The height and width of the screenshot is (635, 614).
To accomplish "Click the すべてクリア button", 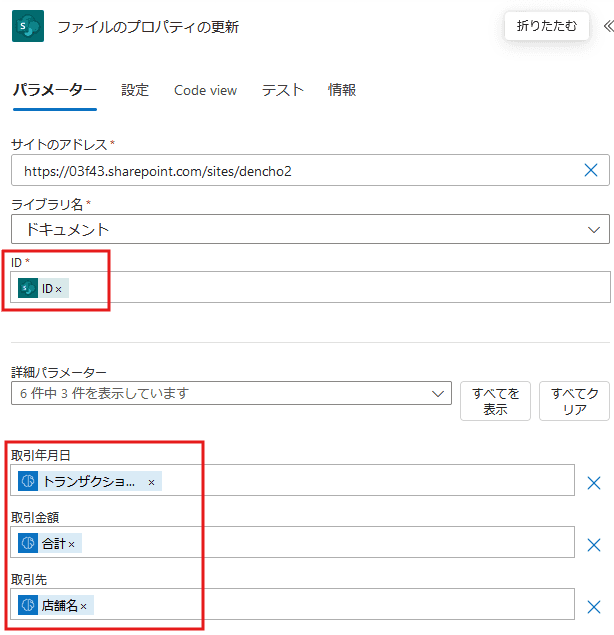I will (x=574, y=401).
